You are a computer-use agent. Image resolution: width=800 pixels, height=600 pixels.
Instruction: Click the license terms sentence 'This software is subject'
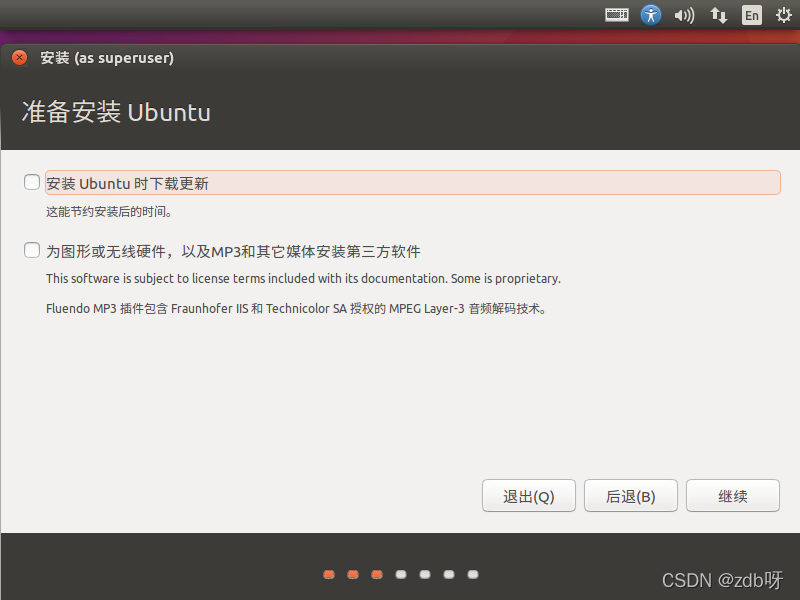(303, 279)
